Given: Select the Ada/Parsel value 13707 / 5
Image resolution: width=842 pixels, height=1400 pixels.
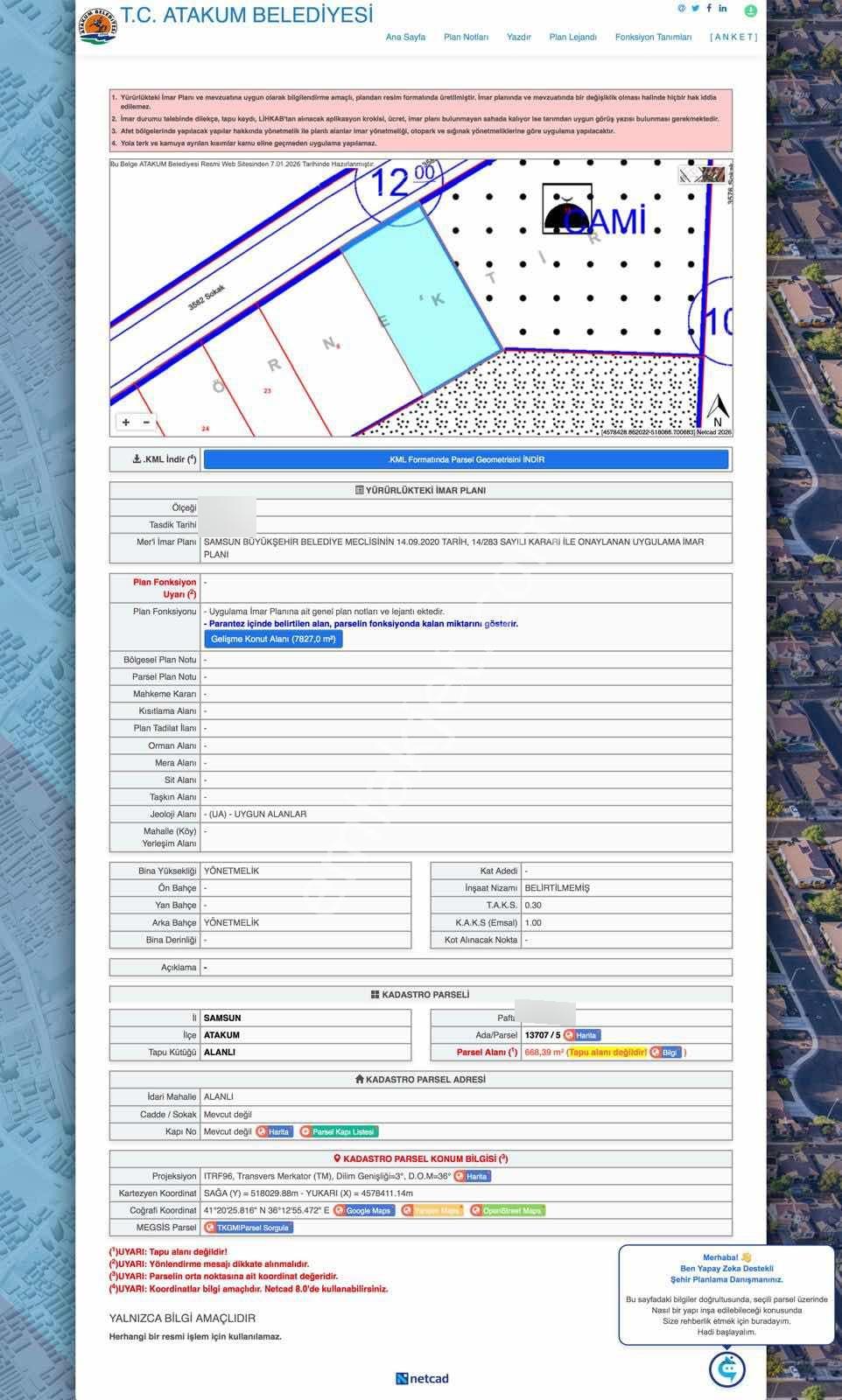Looking at the screenshot, I should pyautogui.click(x=543, y=1035).
